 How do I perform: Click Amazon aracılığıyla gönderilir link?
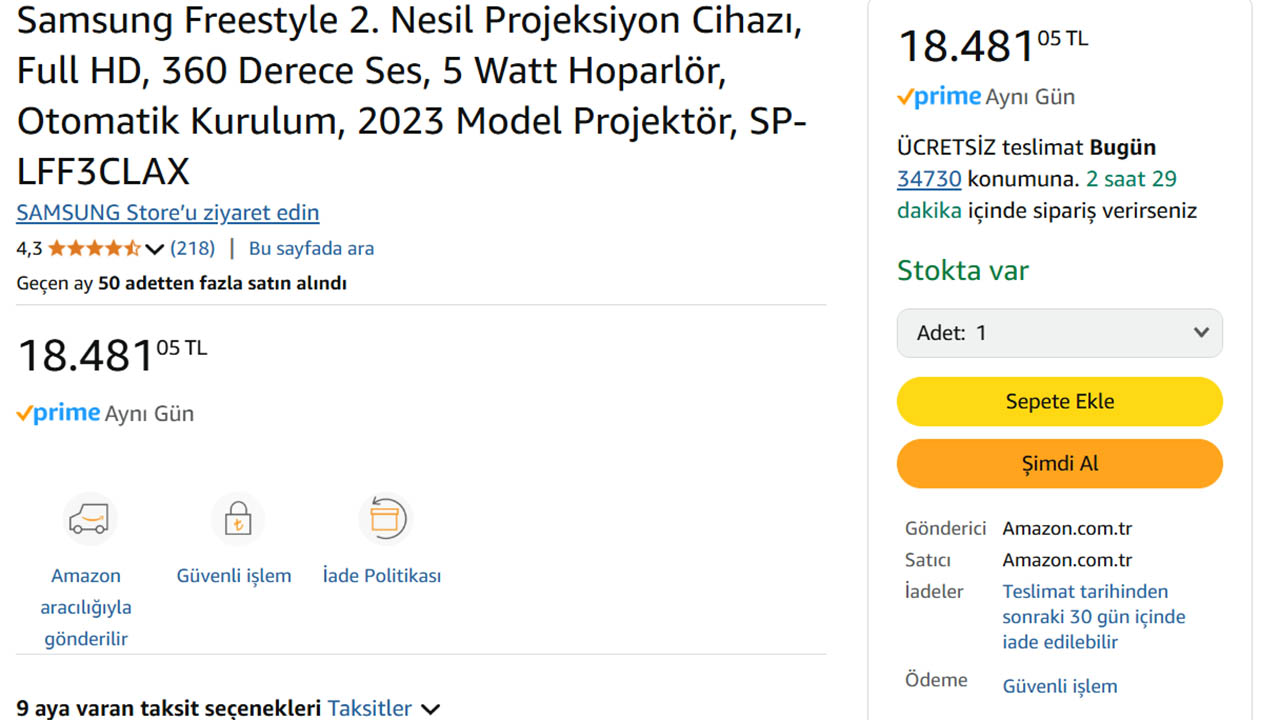coord(86,607)
